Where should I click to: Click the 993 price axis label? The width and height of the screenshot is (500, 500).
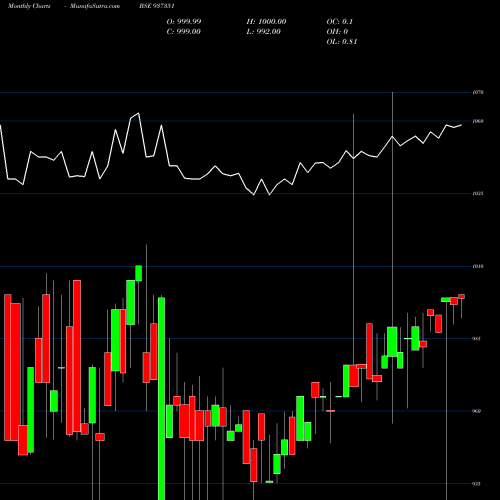coord(477,339)
